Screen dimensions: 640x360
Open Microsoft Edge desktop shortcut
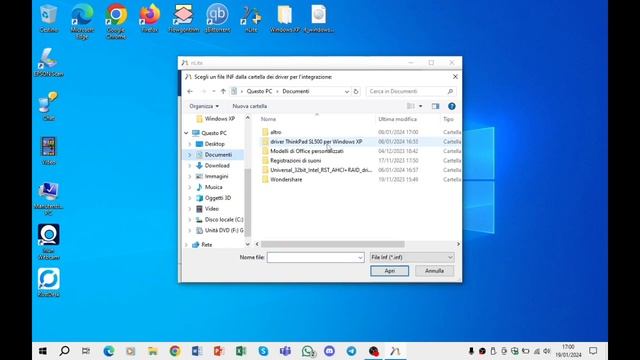coord(82,21)
